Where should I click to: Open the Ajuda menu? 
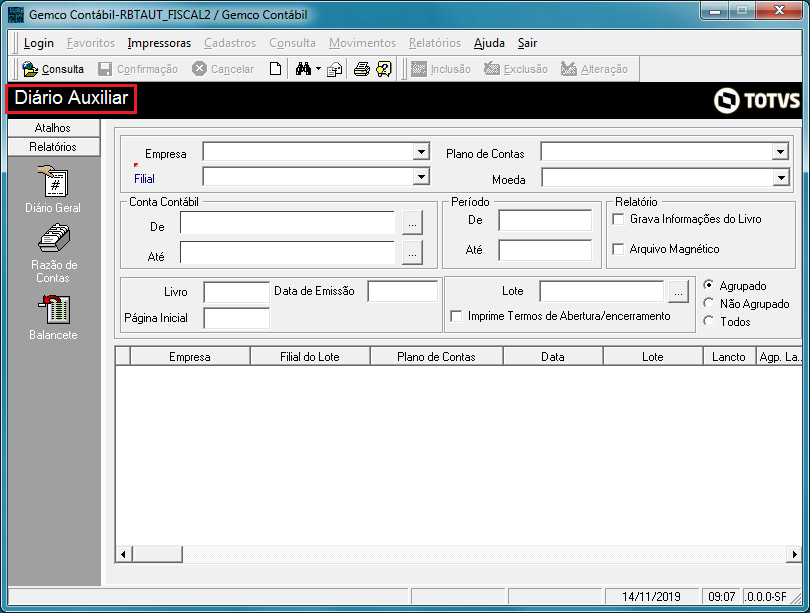(x=489, y=43)
